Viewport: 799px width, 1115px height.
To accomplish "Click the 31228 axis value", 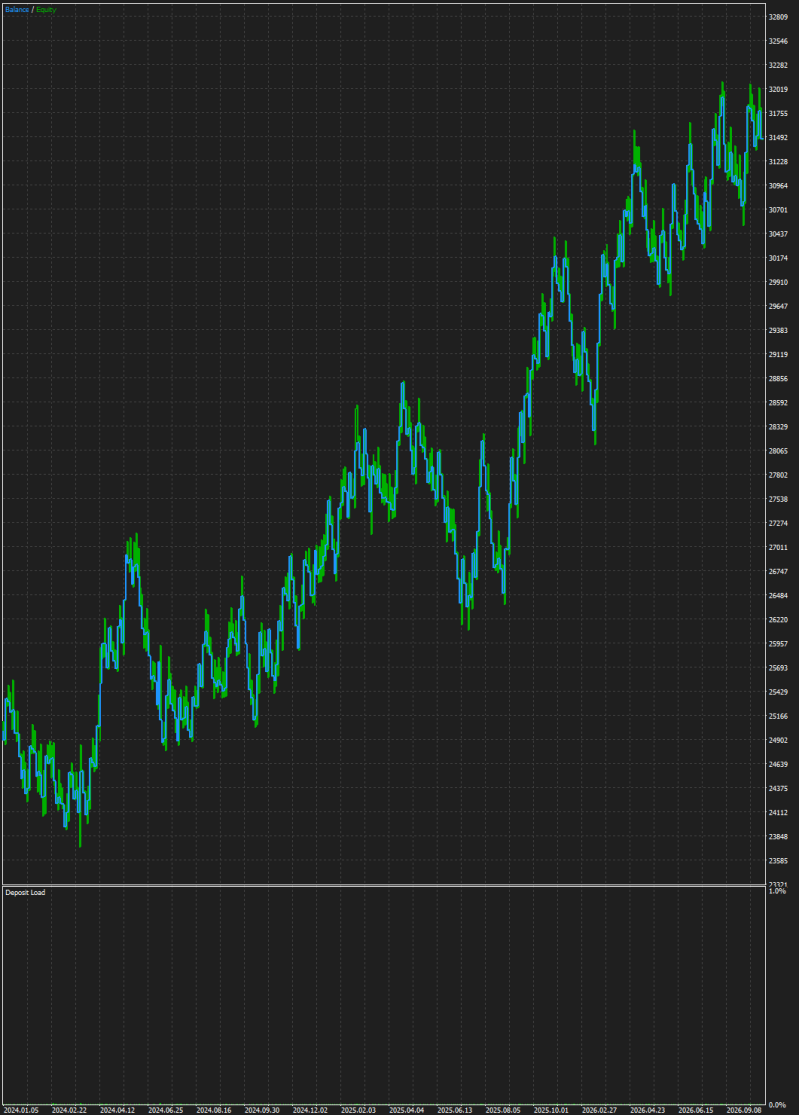I will [778, 162].
